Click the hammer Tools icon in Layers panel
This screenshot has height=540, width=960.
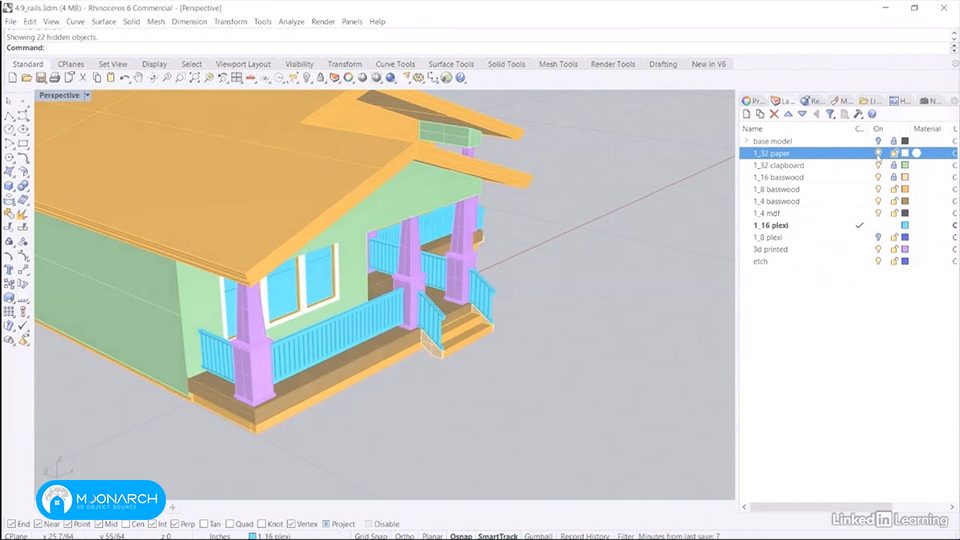(x=858, y=114)
